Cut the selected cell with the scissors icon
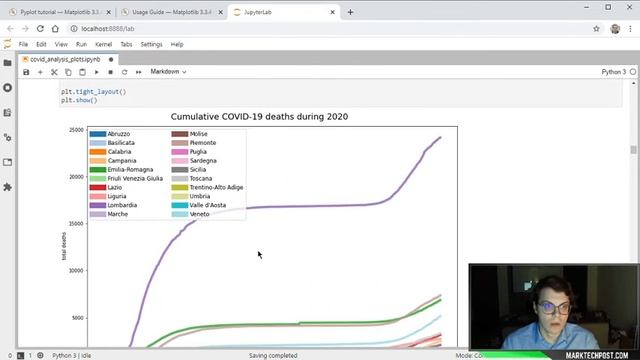 click(x=54, y=72)
